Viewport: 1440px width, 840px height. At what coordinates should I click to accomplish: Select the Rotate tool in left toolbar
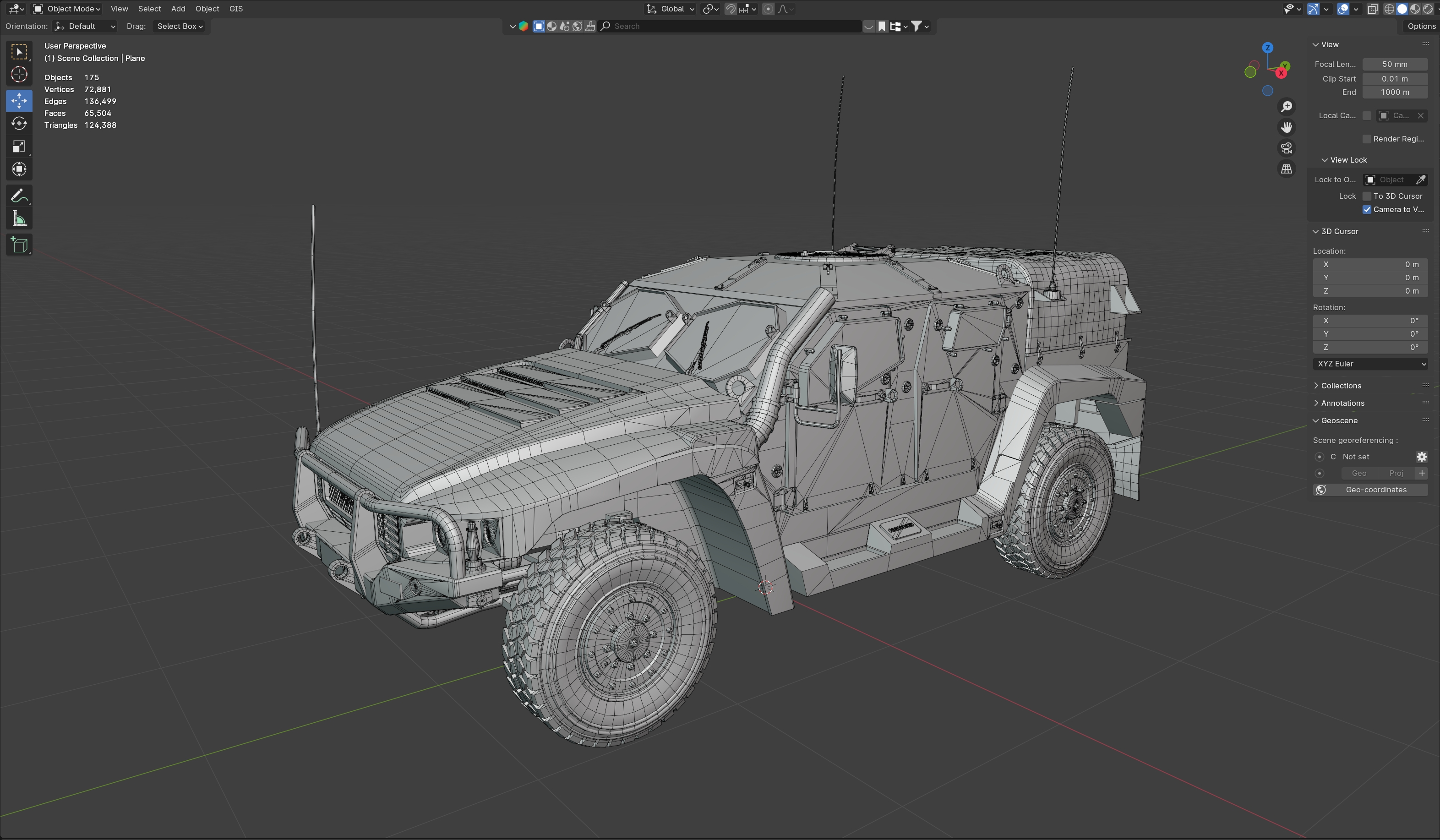19,123
